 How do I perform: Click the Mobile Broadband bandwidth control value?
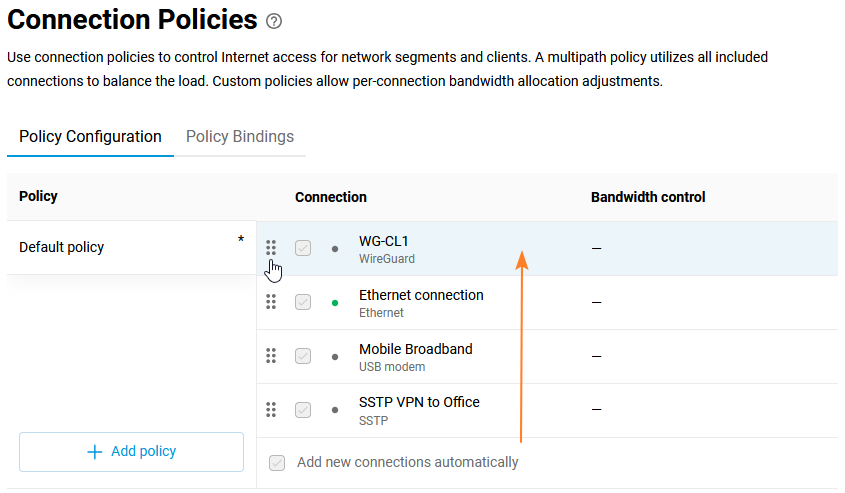coord(596,356)
